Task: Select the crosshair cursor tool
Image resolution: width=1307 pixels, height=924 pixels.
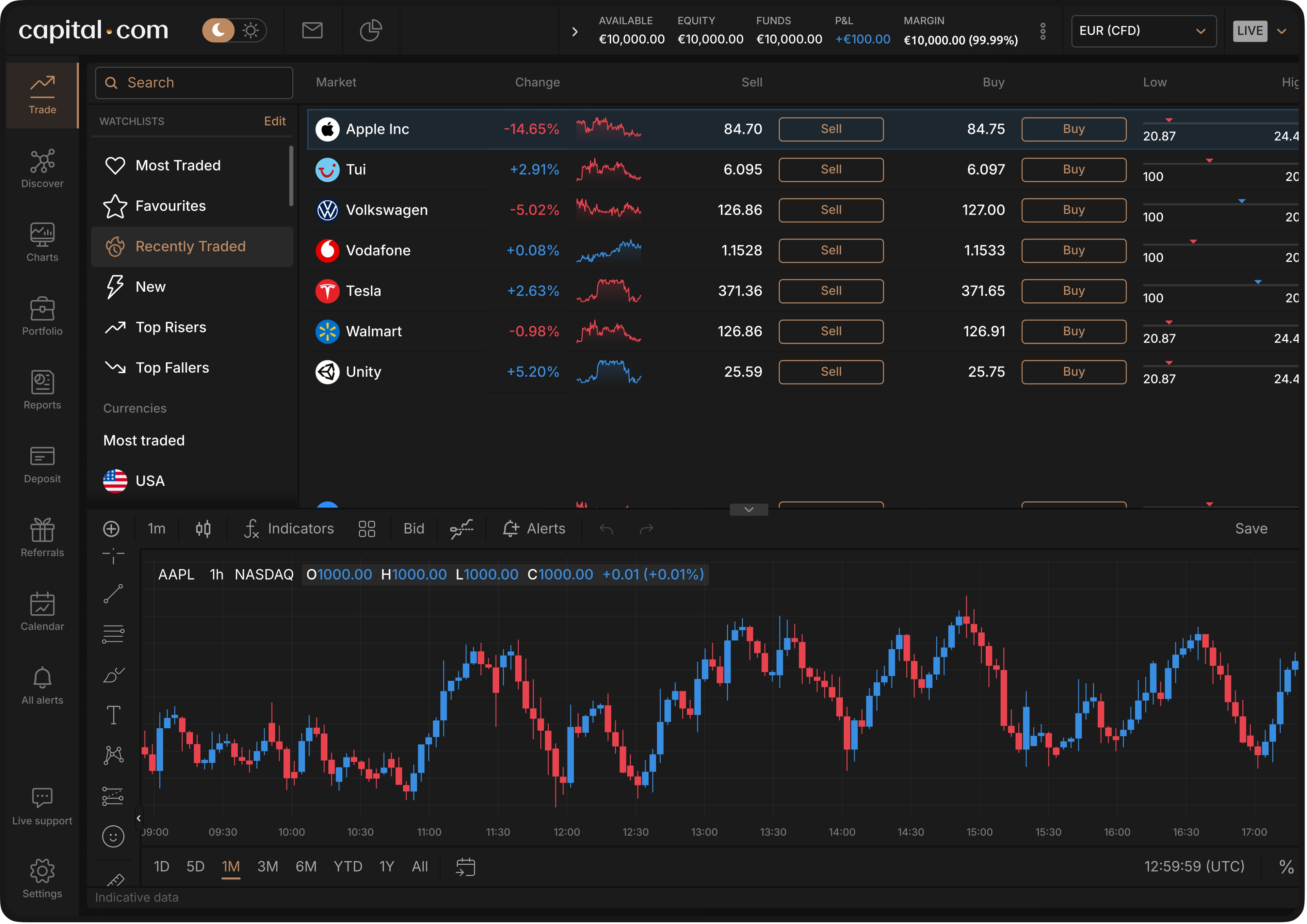Action: pyautogui.click(x=113, y=556)
